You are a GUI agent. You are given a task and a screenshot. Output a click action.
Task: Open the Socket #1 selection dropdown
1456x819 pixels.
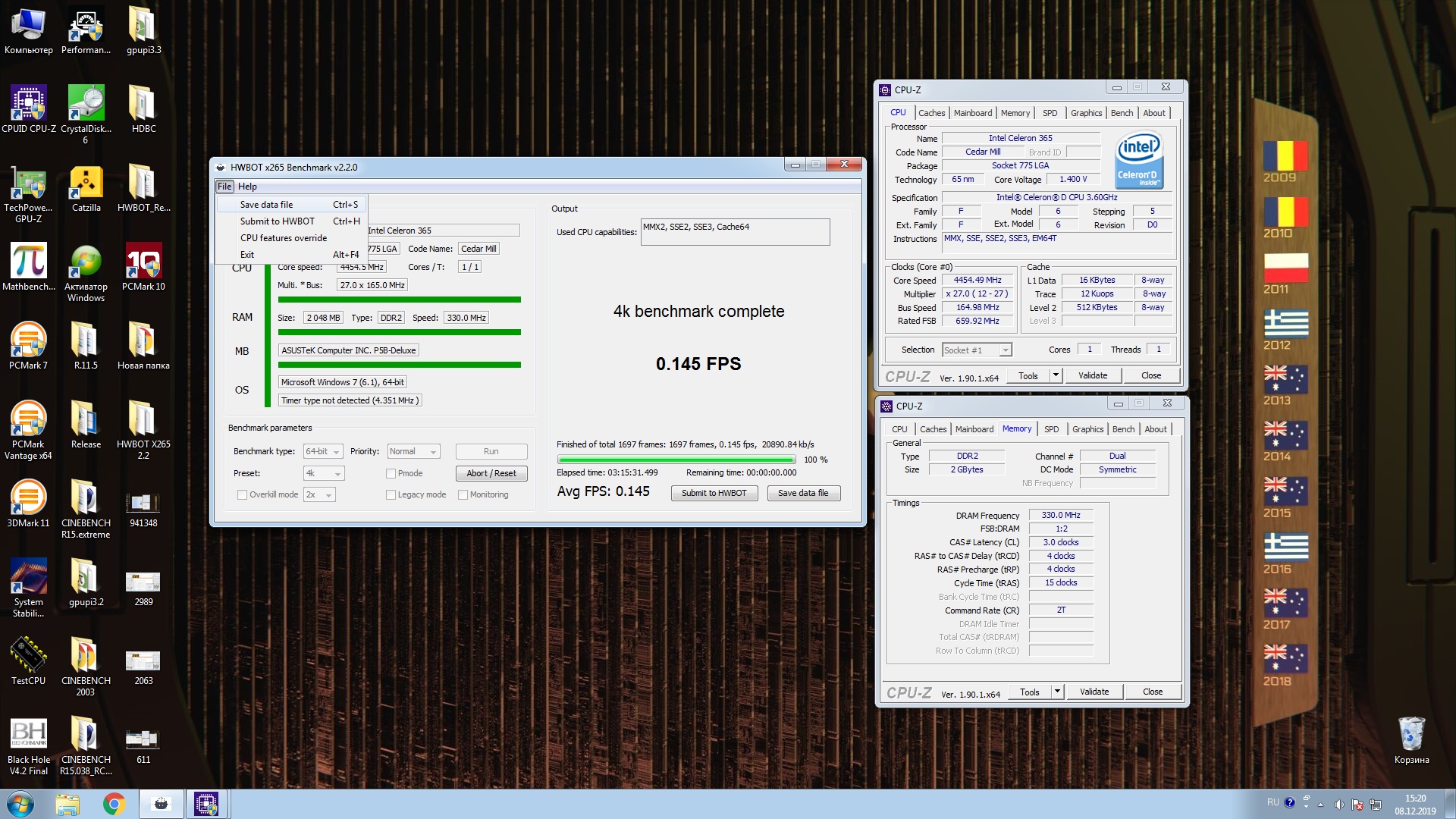click(977, 350)
